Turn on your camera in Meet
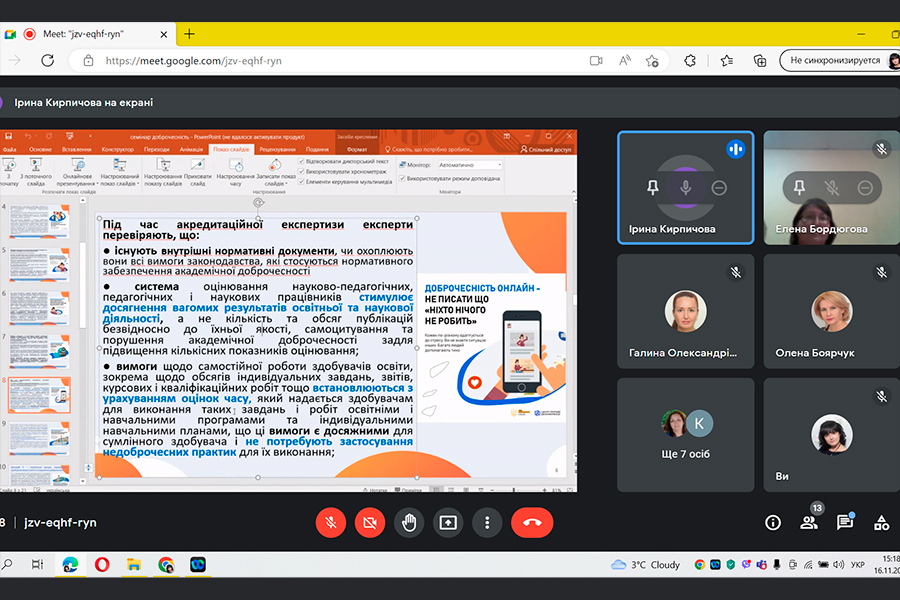 [370, 522]
